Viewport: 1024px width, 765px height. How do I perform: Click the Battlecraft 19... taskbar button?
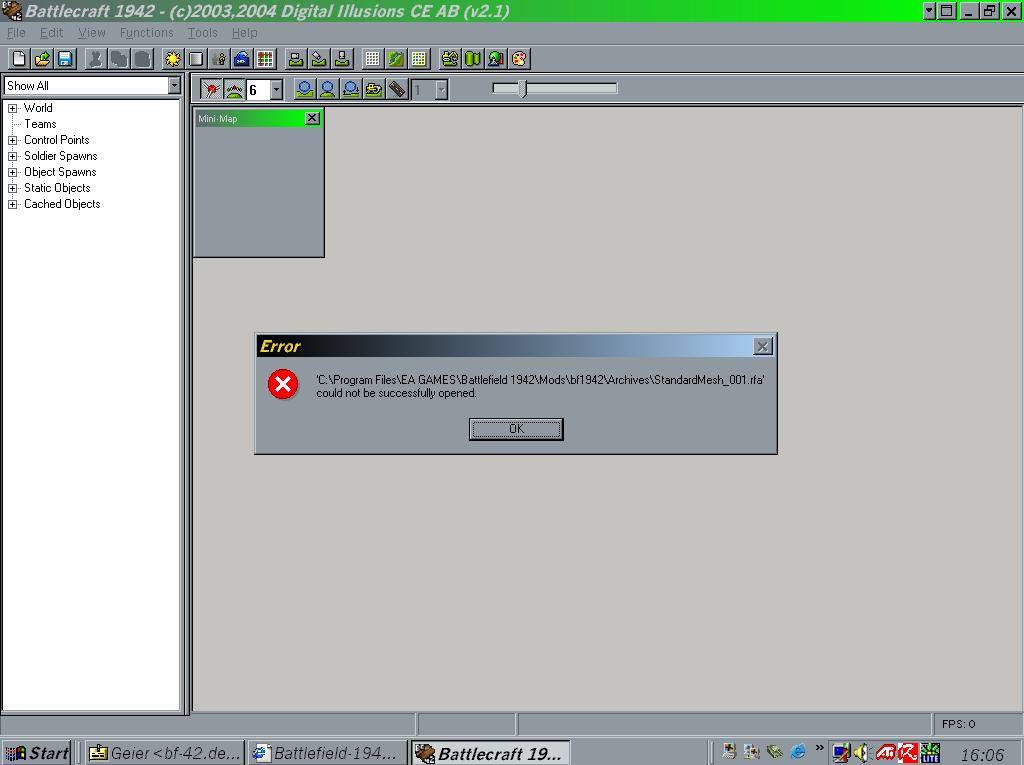[490, 753]
